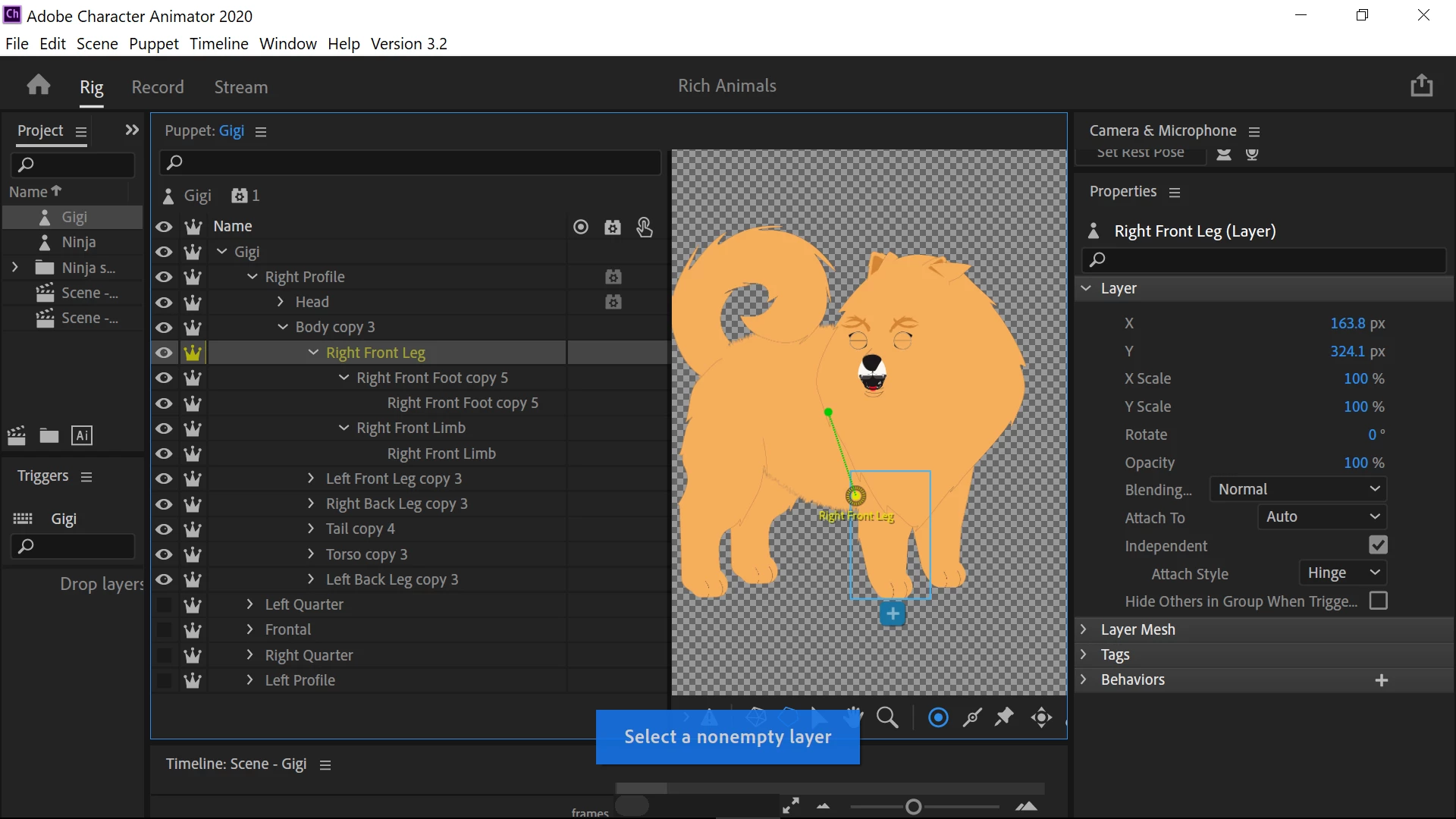Open the Attach Style Hinge dropdown
Image resolution: width=1456 pixels, height=819 pixels.
[x=1342, y=573]
